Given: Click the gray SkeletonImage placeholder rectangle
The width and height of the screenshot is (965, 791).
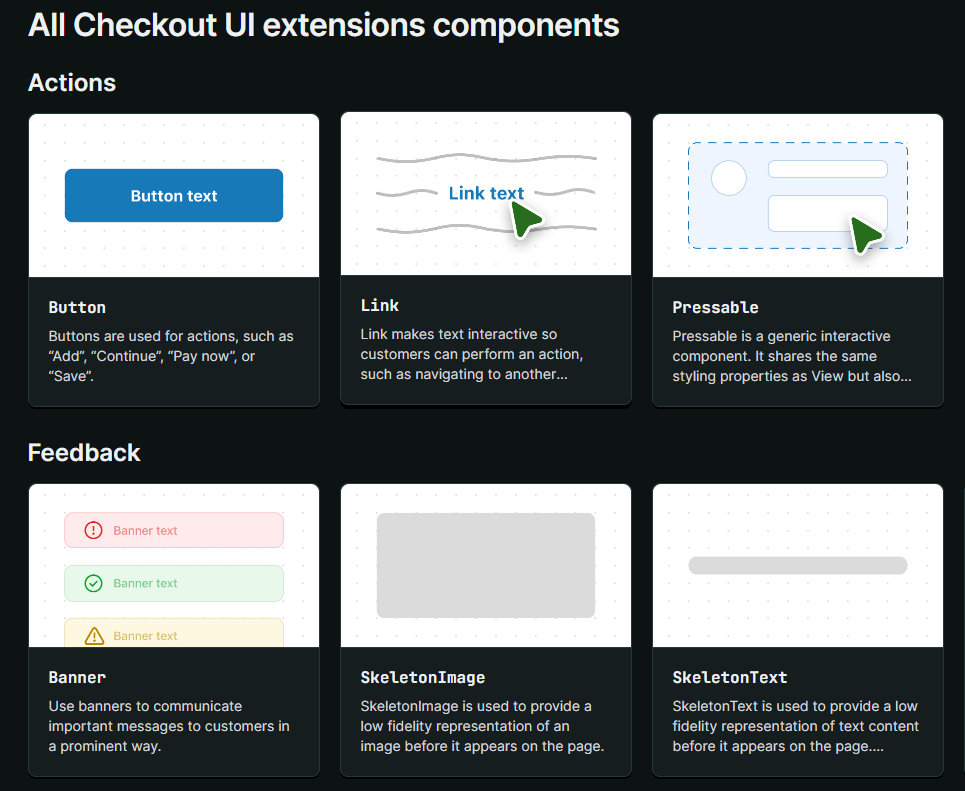Looking at the screenshot, I should tap(486, 565).
